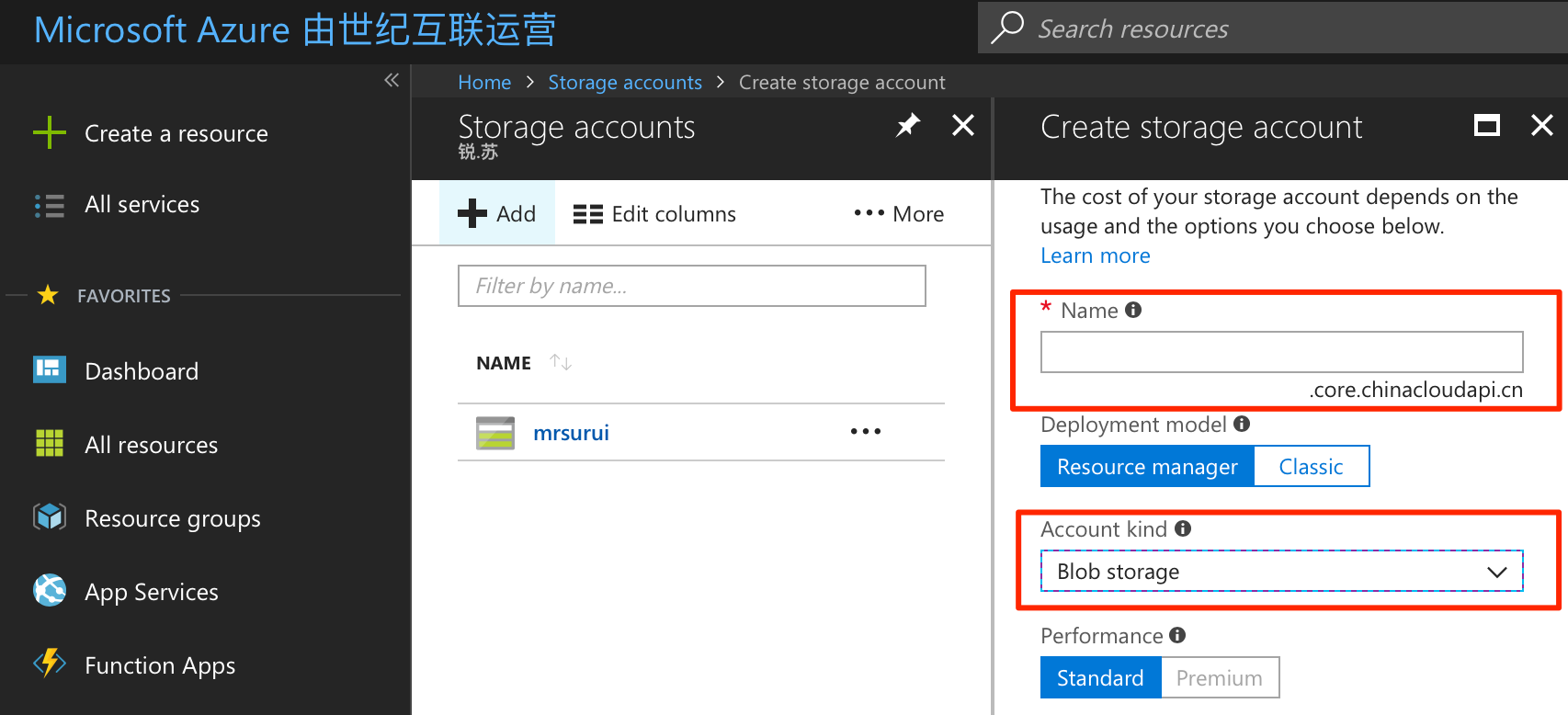Open the ellipsis menu for mrsurui

pos(866,431)
